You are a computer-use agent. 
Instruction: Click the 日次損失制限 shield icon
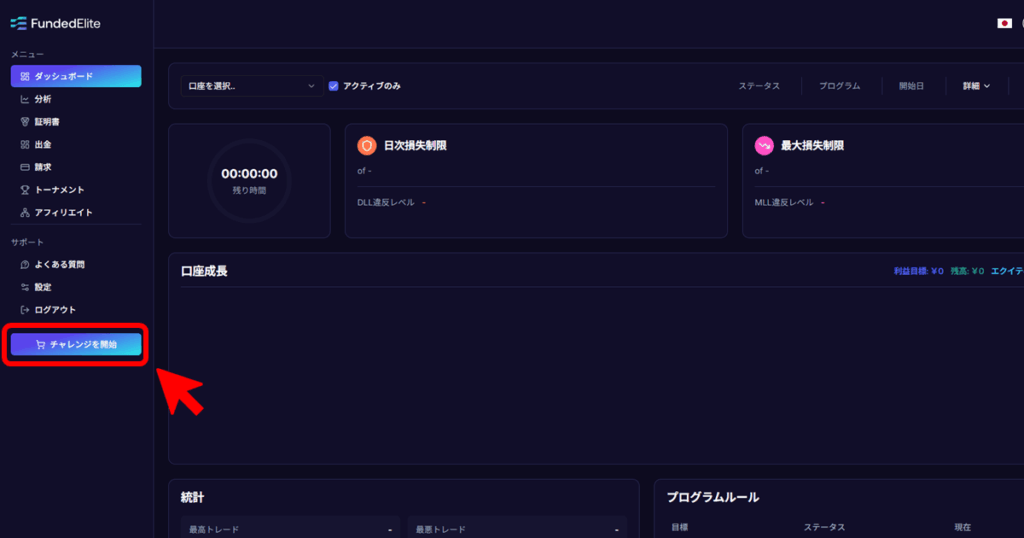click(366, 146)
